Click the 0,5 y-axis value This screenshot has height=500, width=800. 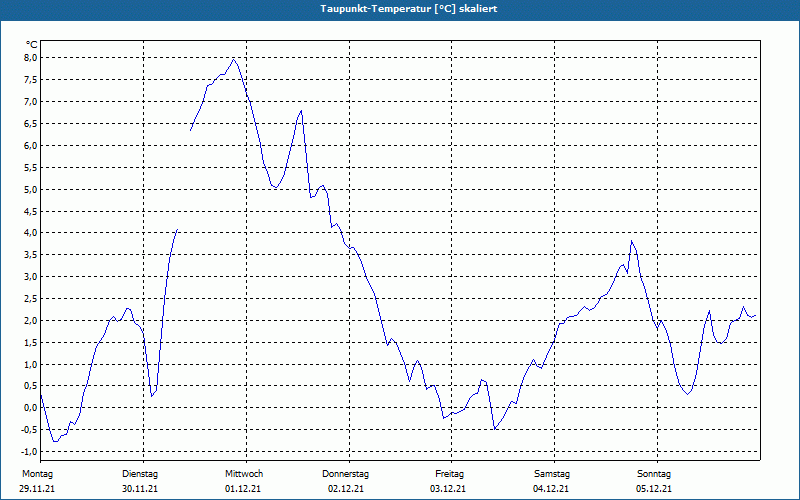31,386
